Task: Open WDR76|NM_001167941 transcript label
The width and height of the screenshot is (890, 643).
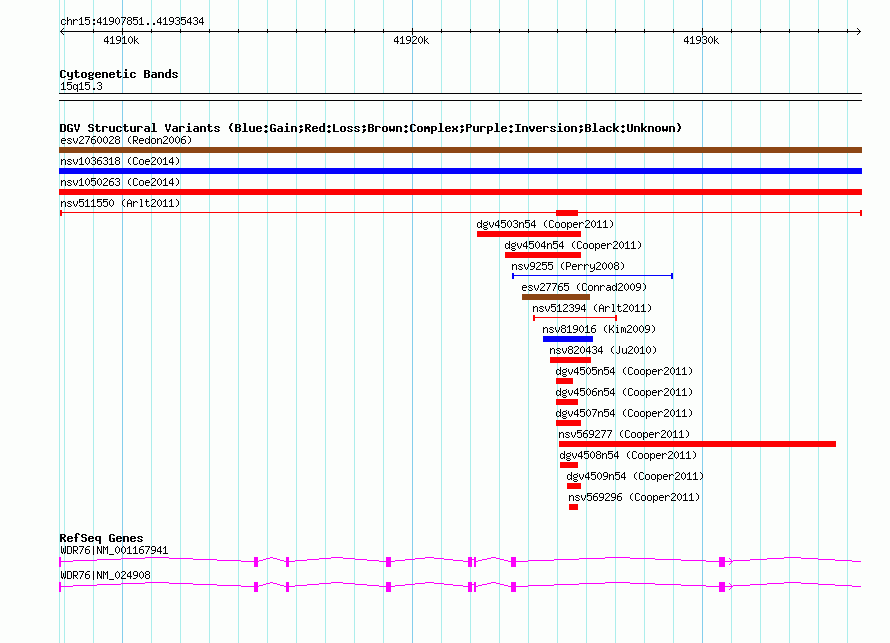Action: [x=114, y=550]
